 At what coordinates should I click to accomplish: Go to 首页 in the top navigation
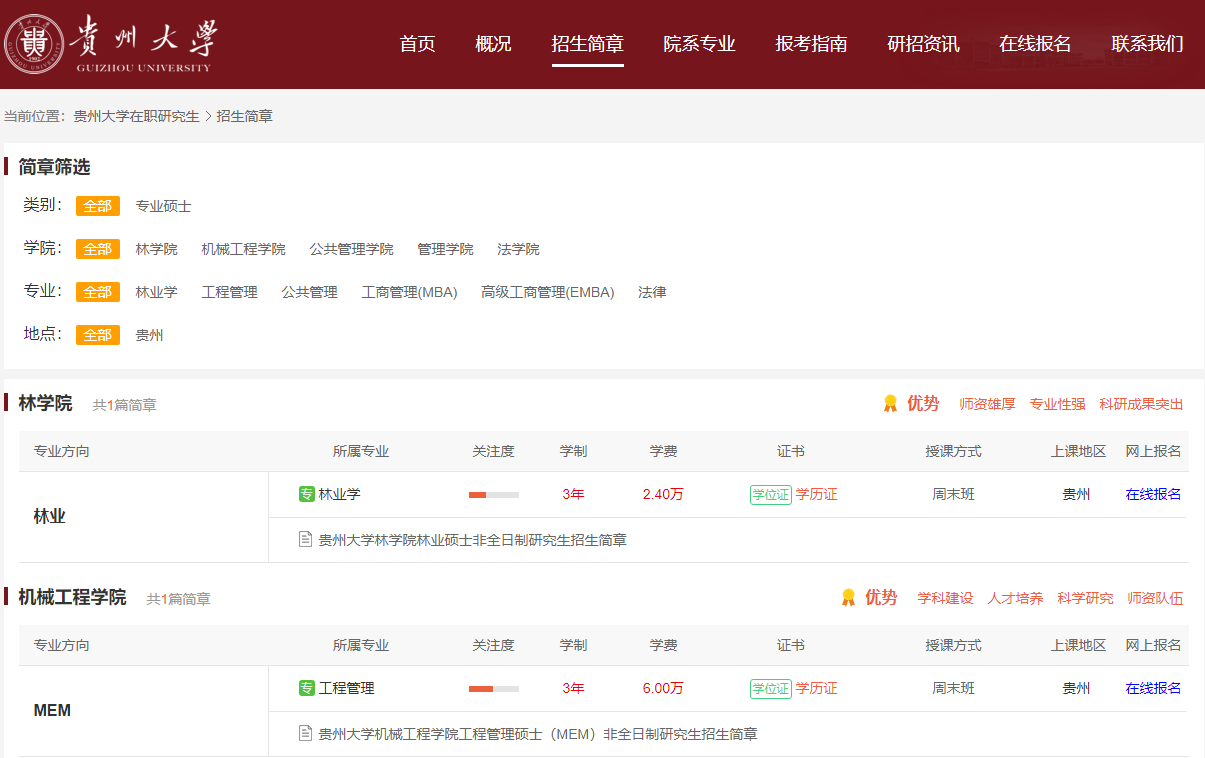point(417,44)
